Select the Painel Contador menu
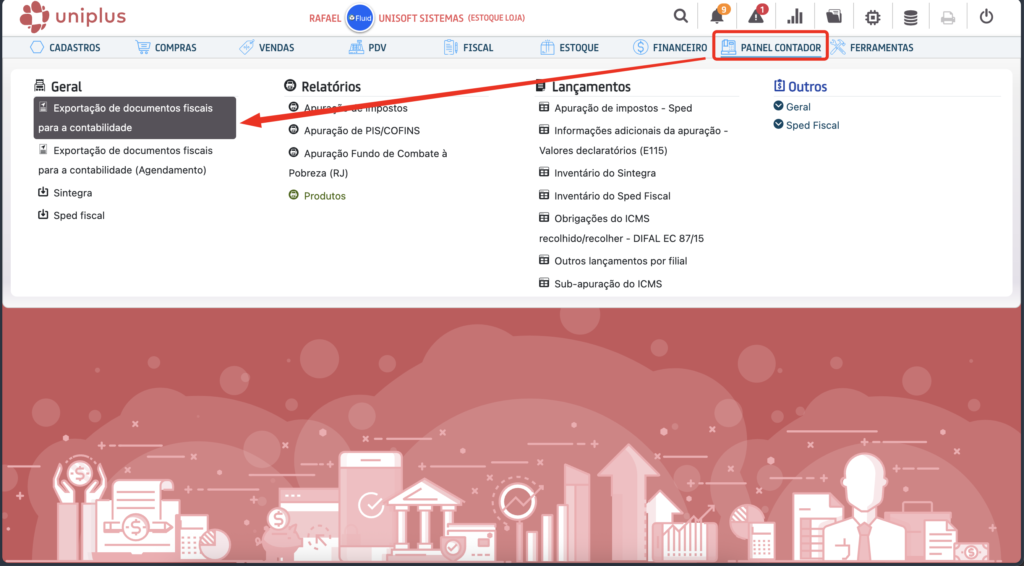 770,47
